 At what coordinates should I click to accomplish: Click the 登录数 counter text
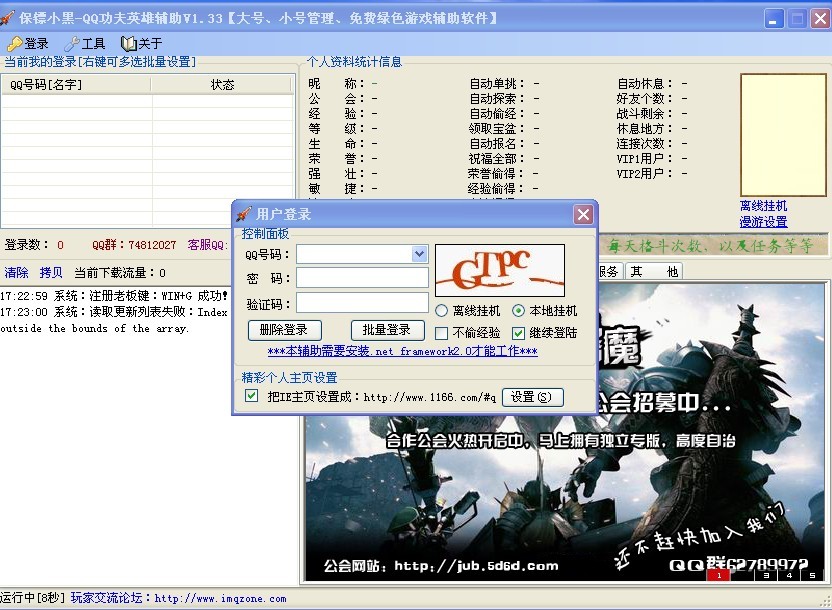[34, 245]
